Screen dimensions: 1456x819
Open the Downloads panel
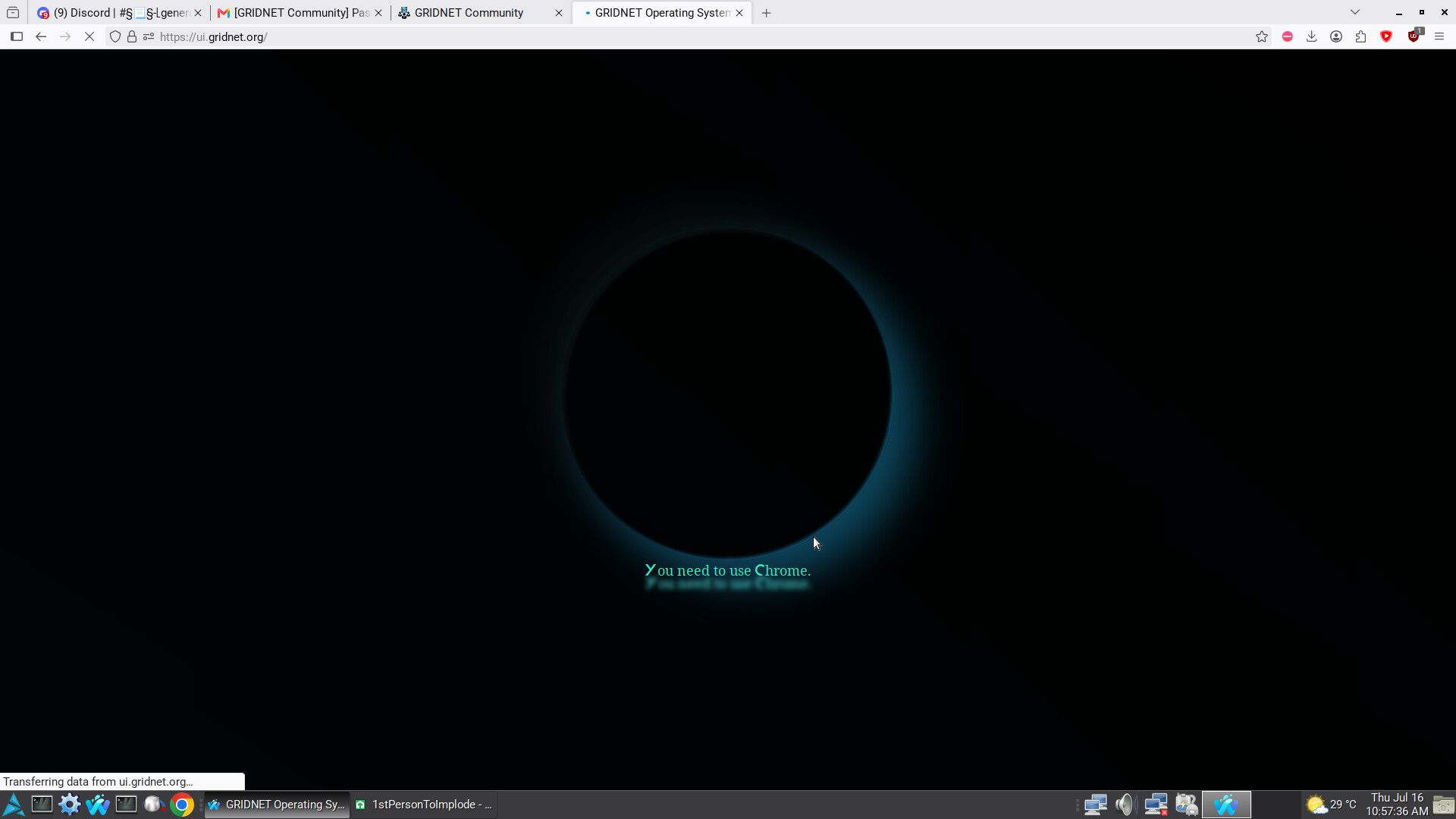[1312, 36]
